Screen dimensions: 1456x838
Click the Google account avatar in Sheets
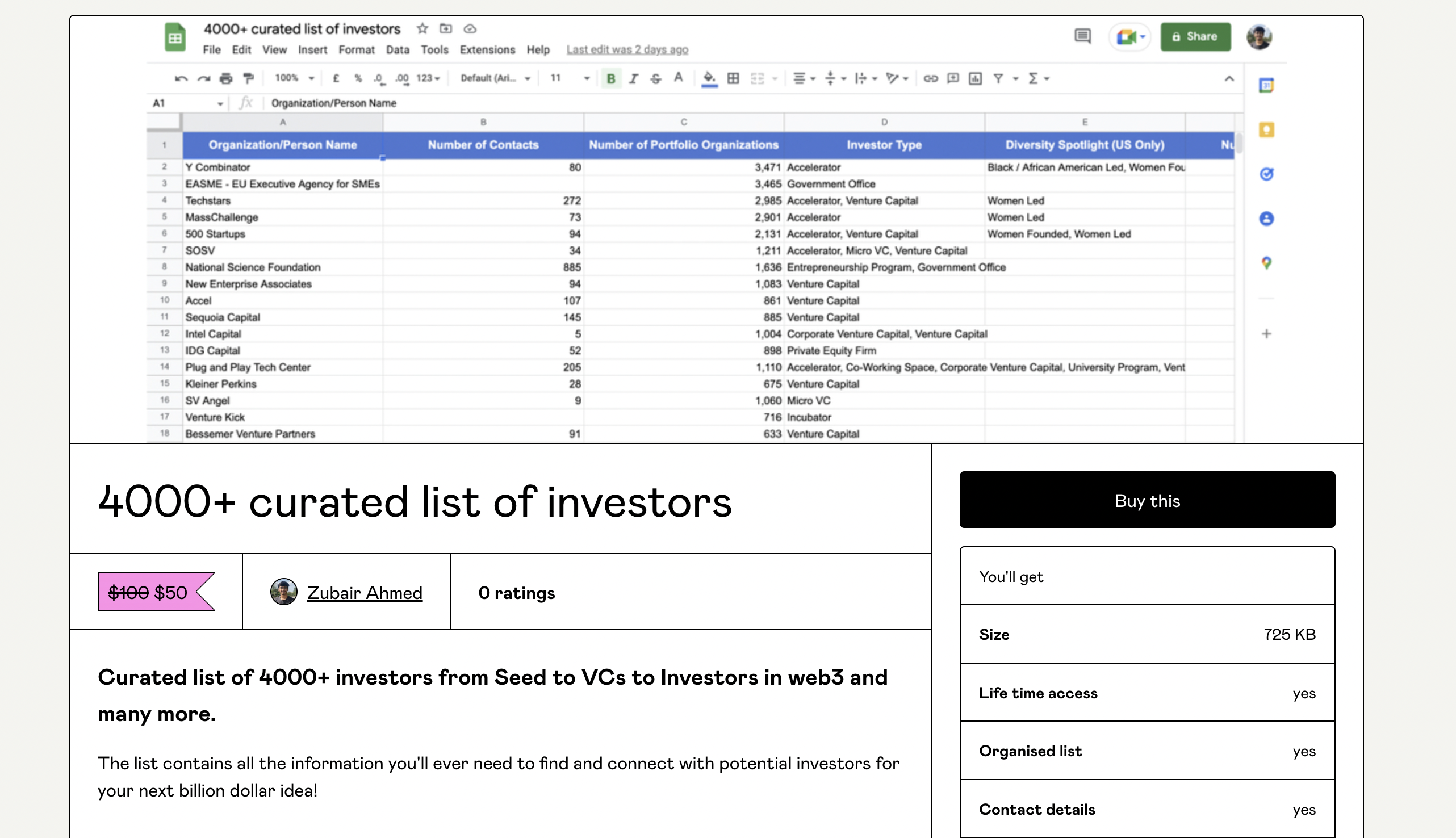pyautogui.click(x=1258, y=37)
